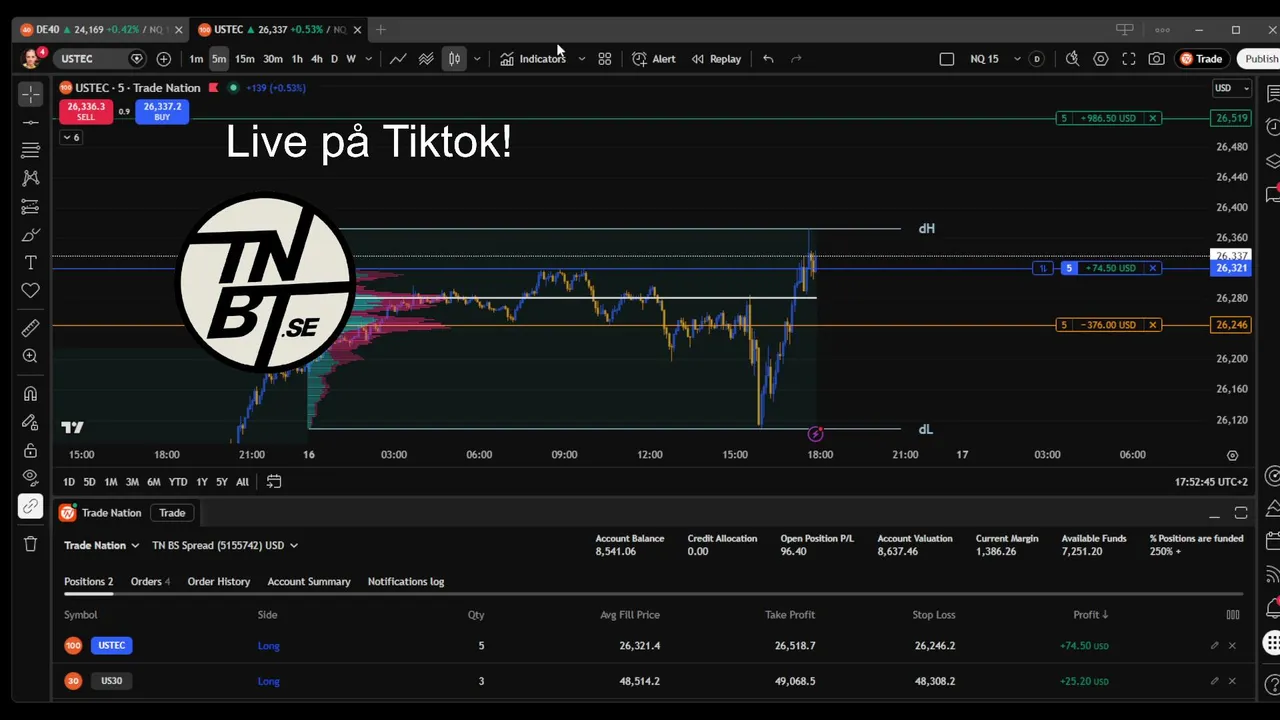This screenshot has width=1280, height=720.
Task: Select the 5m timeframe
Action: pos(219,59)
